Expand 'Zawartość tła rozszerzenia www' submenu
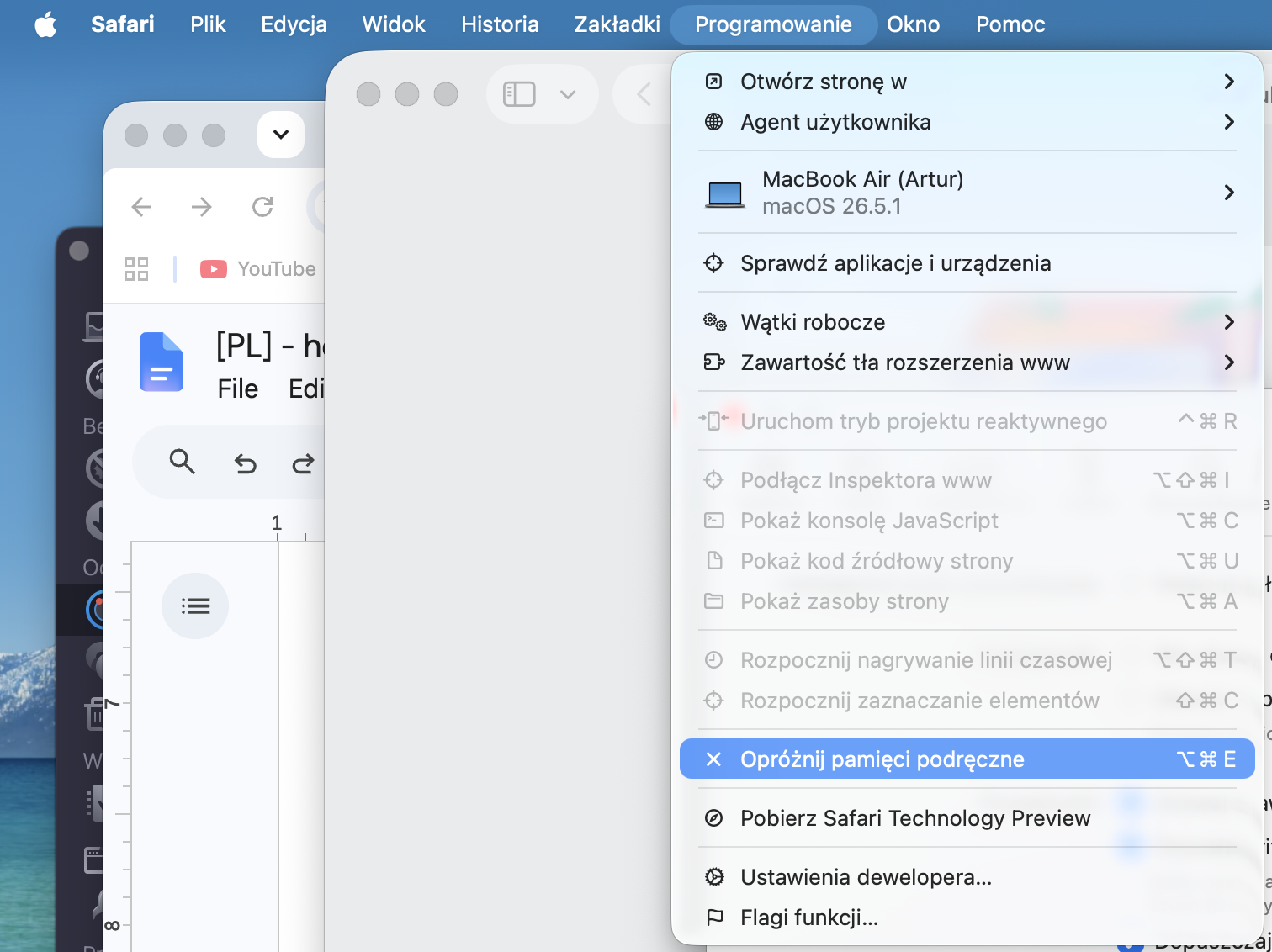This screenshot has width=1272, height=952. tap(967, 362)
